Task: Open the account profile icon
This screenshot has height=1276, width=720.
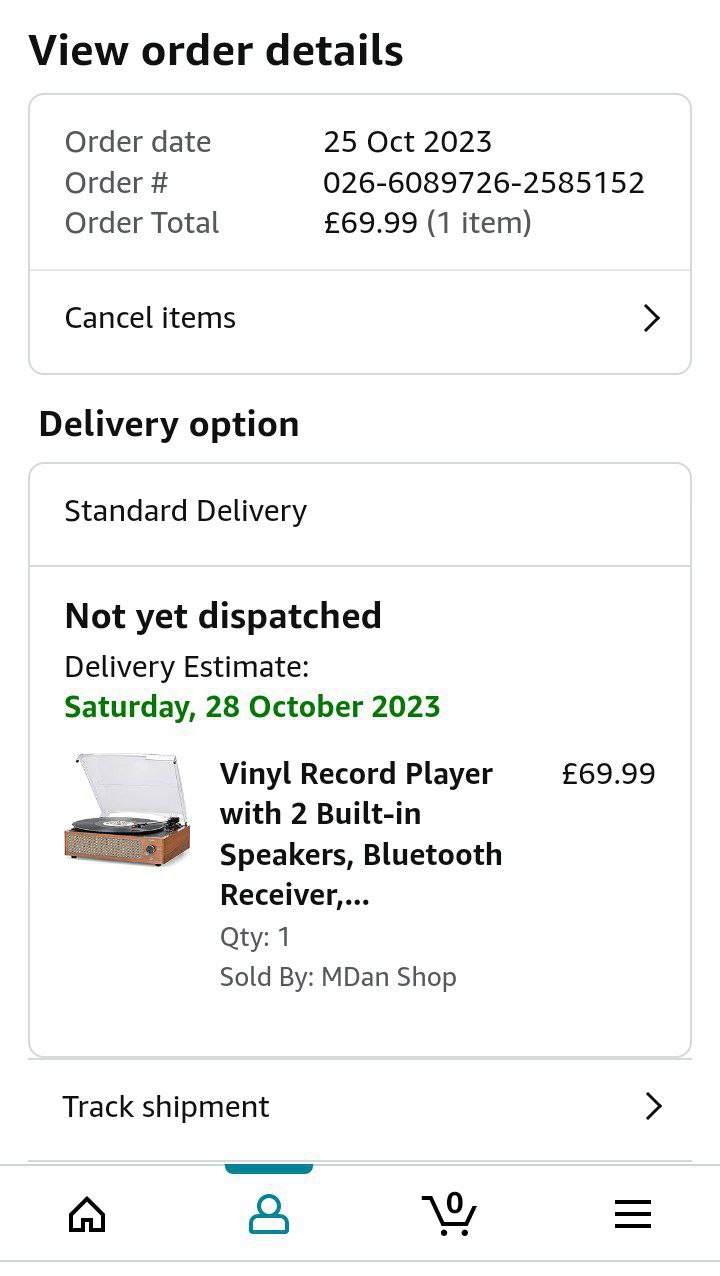Action: click(268, 1214)
